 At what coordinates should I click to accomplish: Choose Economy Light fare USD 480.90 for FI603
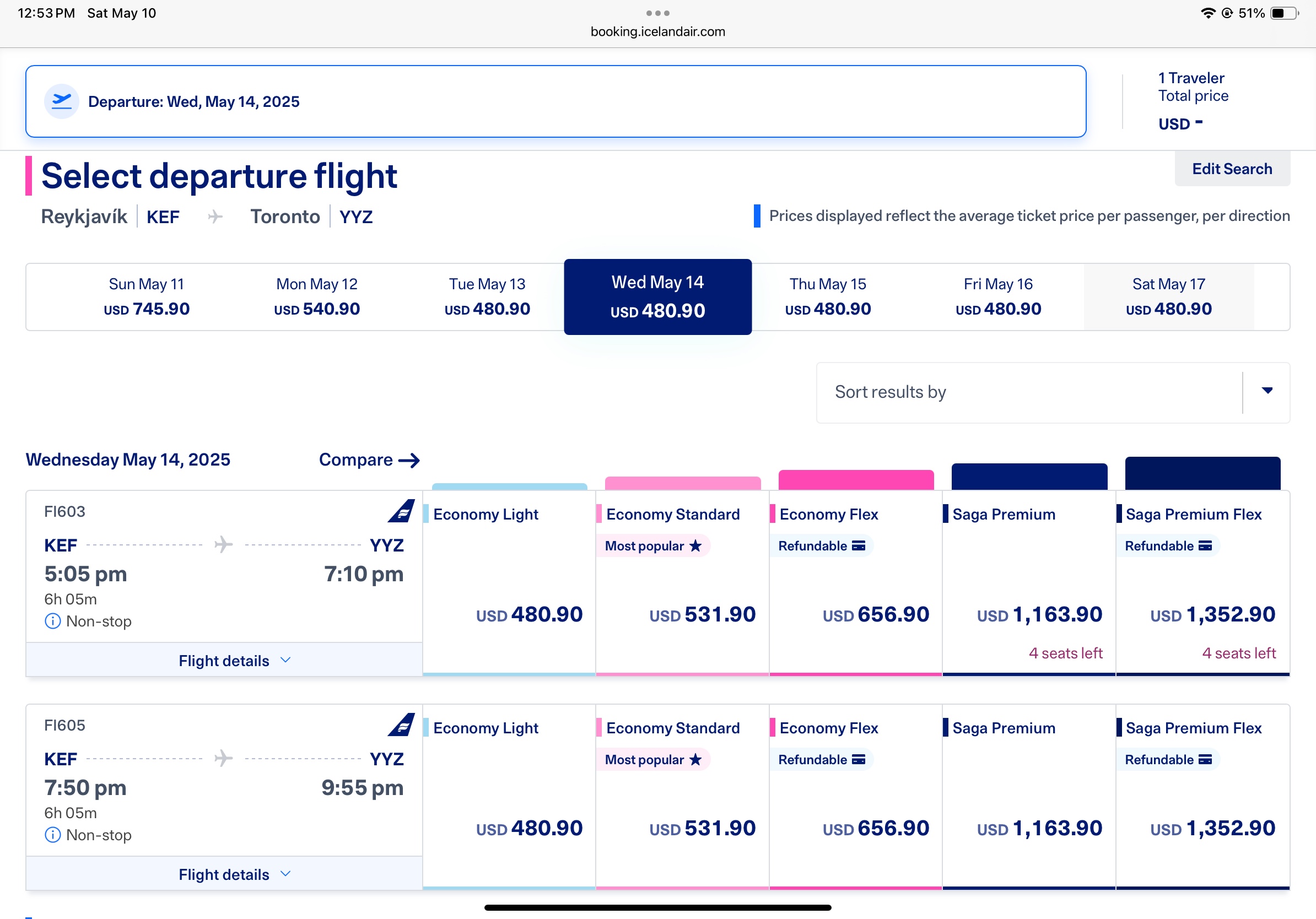[x=509, y=583]
